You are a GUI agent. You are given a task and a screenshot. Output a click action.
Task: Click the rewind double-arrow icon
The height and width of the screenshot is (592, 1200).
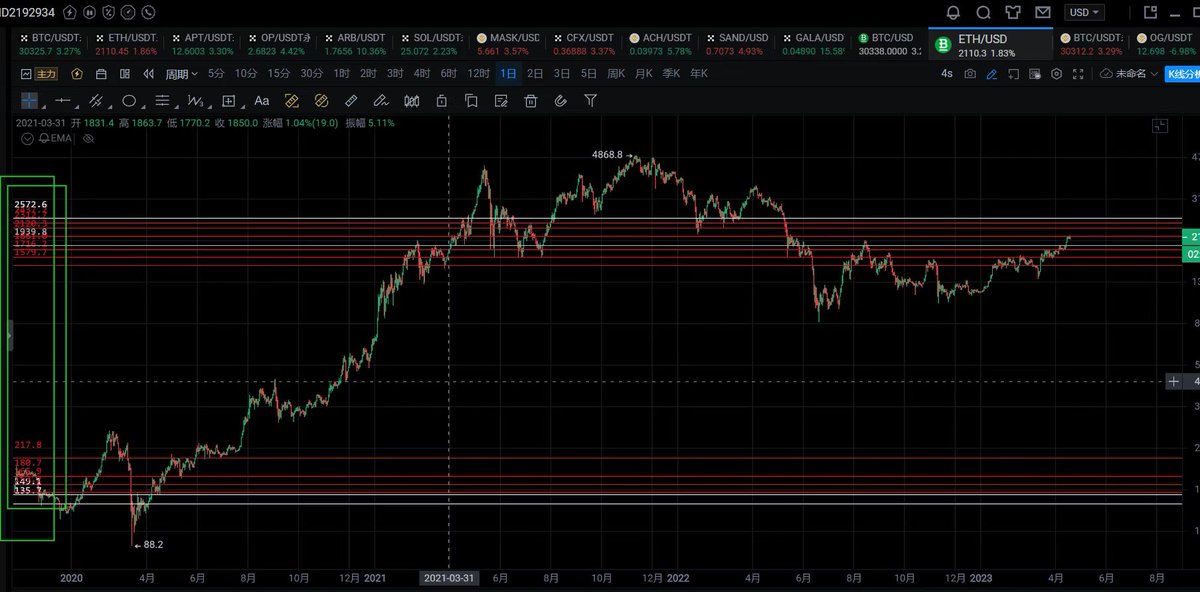click(148, 74)
